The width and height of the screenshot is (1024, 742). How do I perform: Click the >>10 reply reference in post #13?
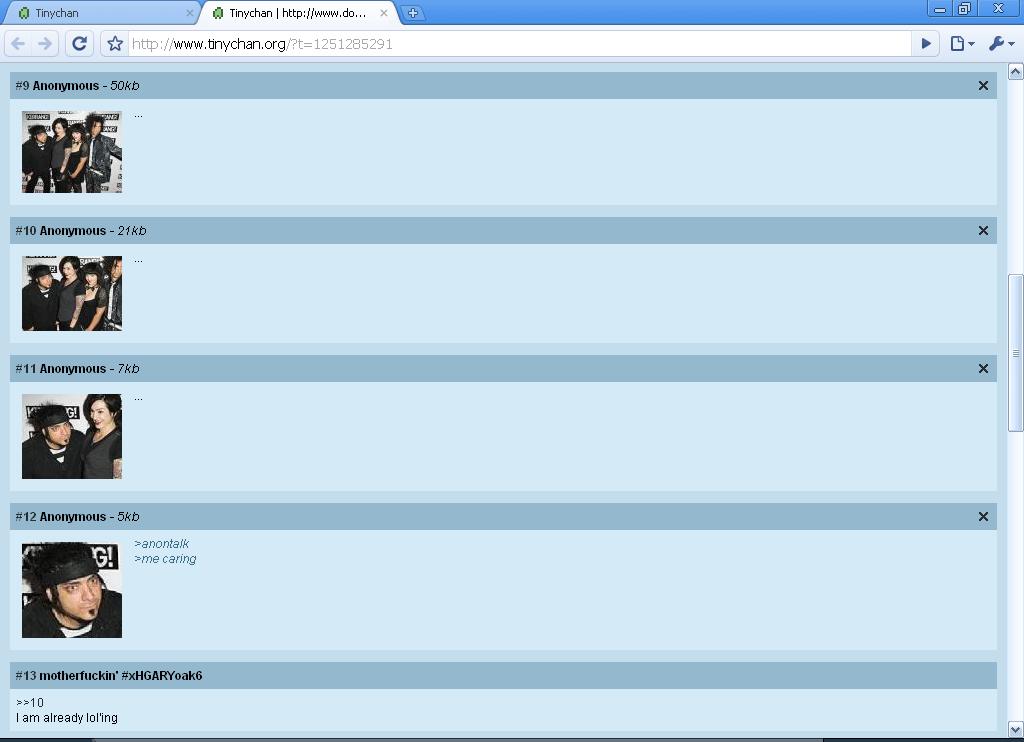click(x=30, y=703)
